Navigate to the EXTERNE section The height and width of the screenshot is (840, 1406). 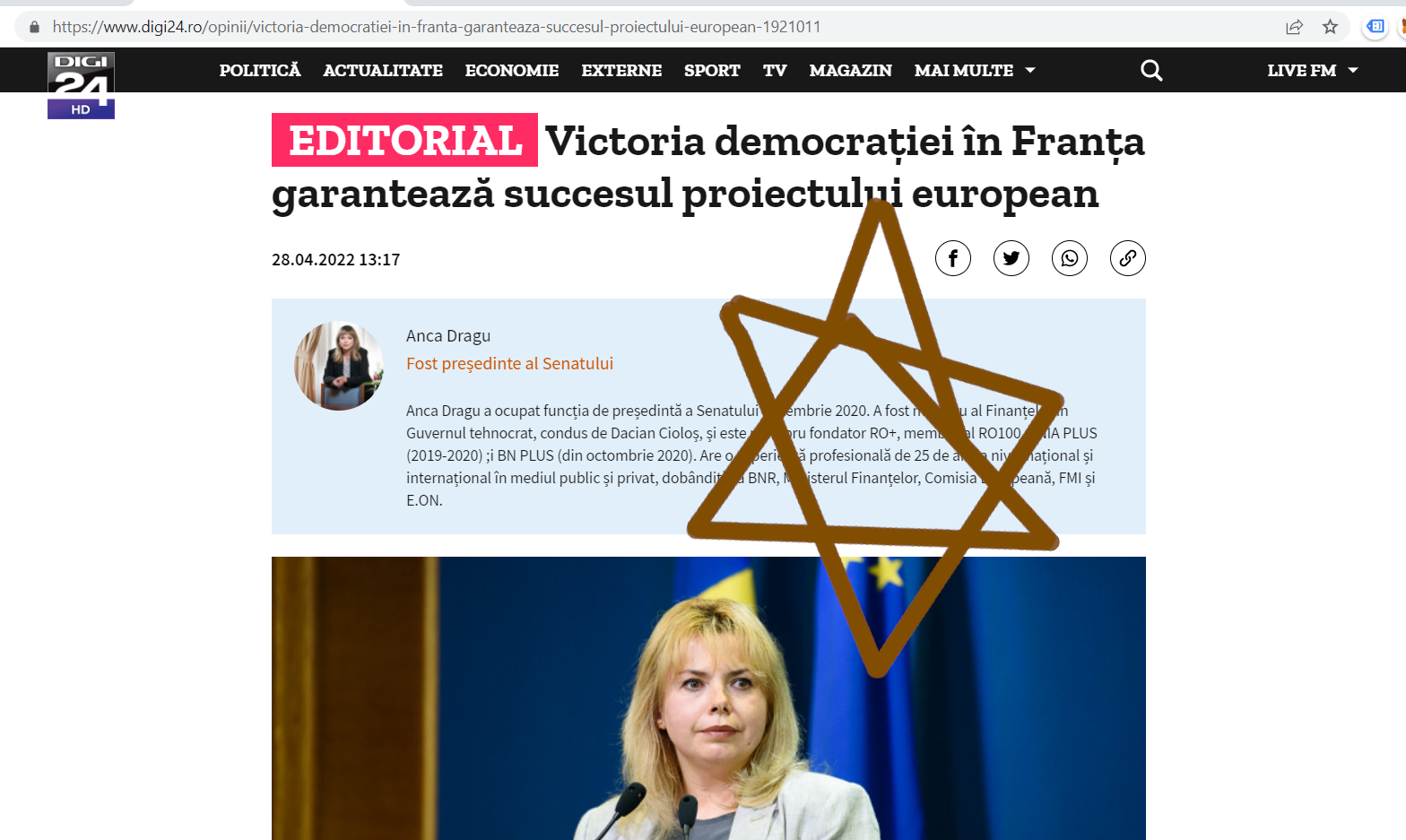pos(621,70)
